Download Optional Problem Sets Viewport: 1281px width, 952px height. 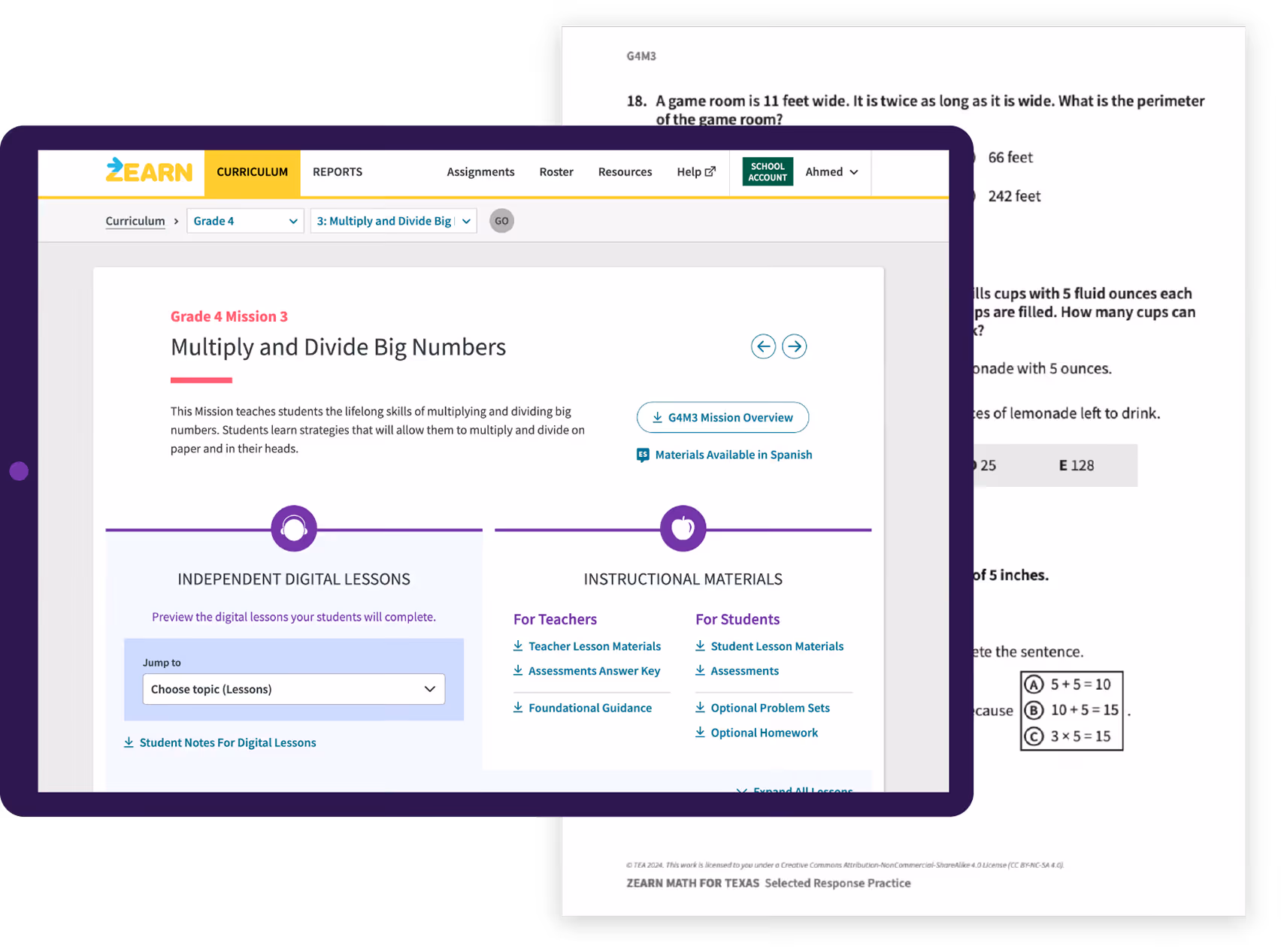tap(762, 708)
